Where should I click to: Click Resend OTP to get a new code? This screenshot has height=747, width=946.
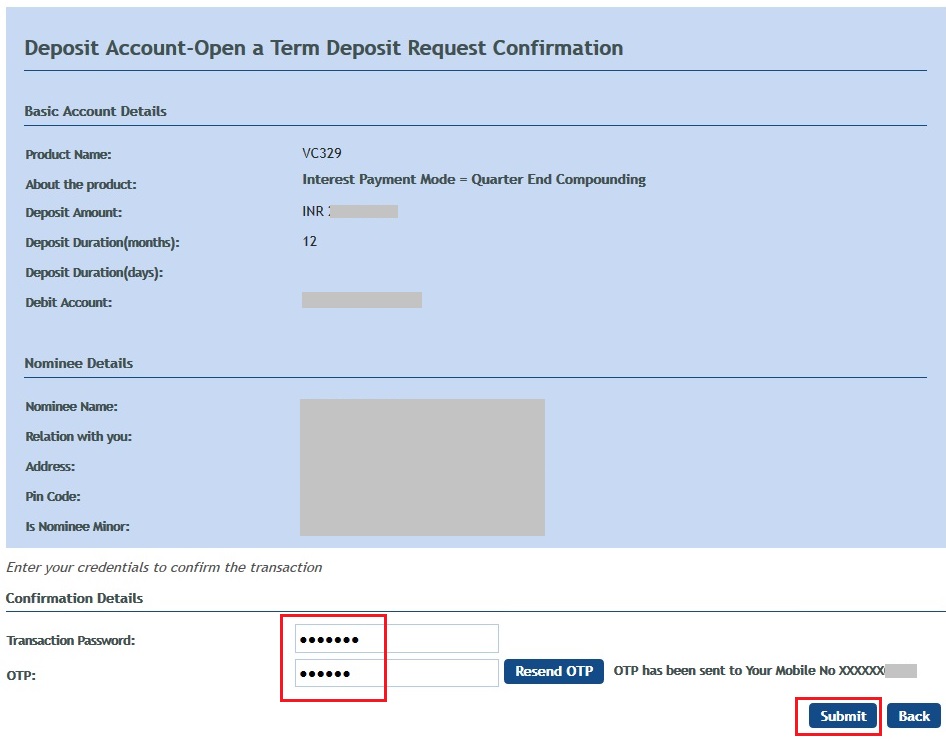(554, 672)
